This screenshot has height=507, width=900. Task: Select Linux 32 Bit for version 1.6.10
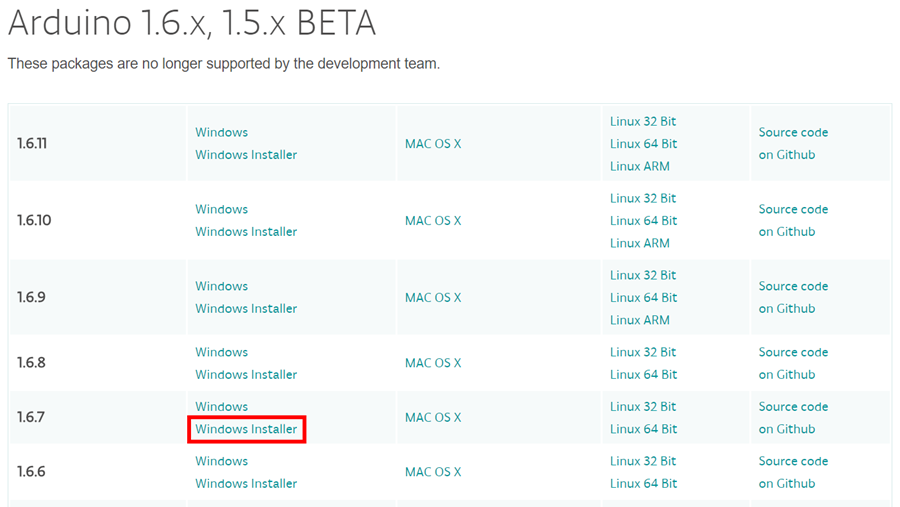click(x=643, y=198)
